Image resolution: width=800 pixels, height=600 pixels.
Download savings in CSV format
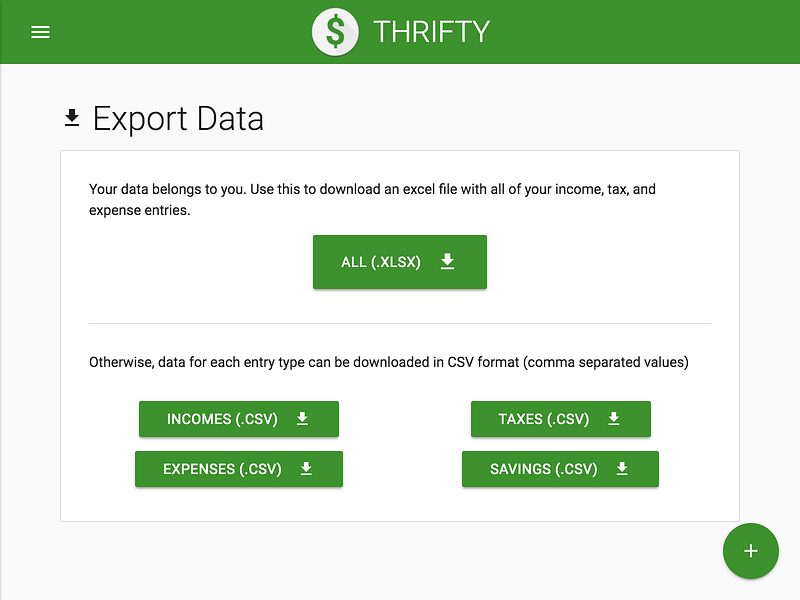point(560,469)
